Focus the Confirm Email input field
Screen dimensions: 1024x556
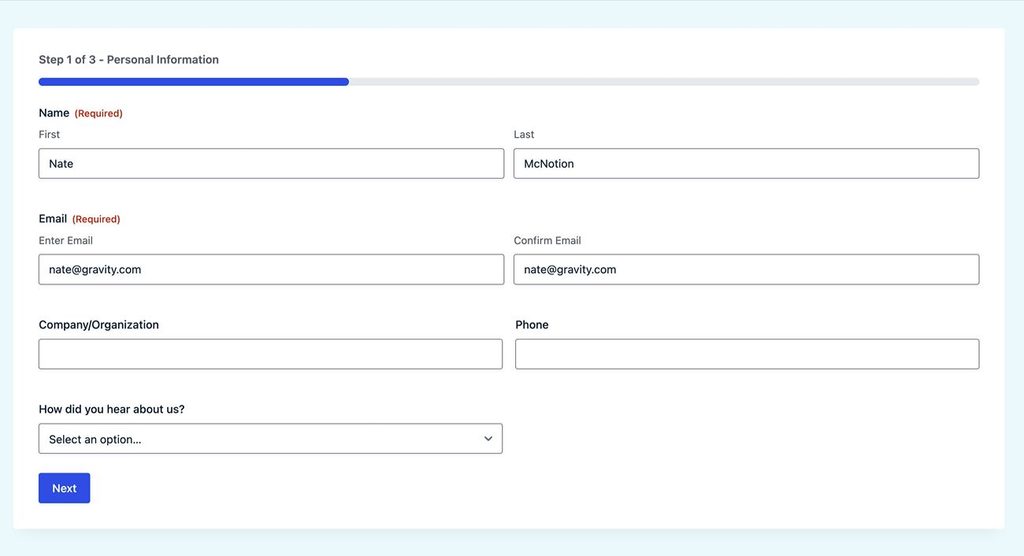pyautogui.click(x=746, y=269)
